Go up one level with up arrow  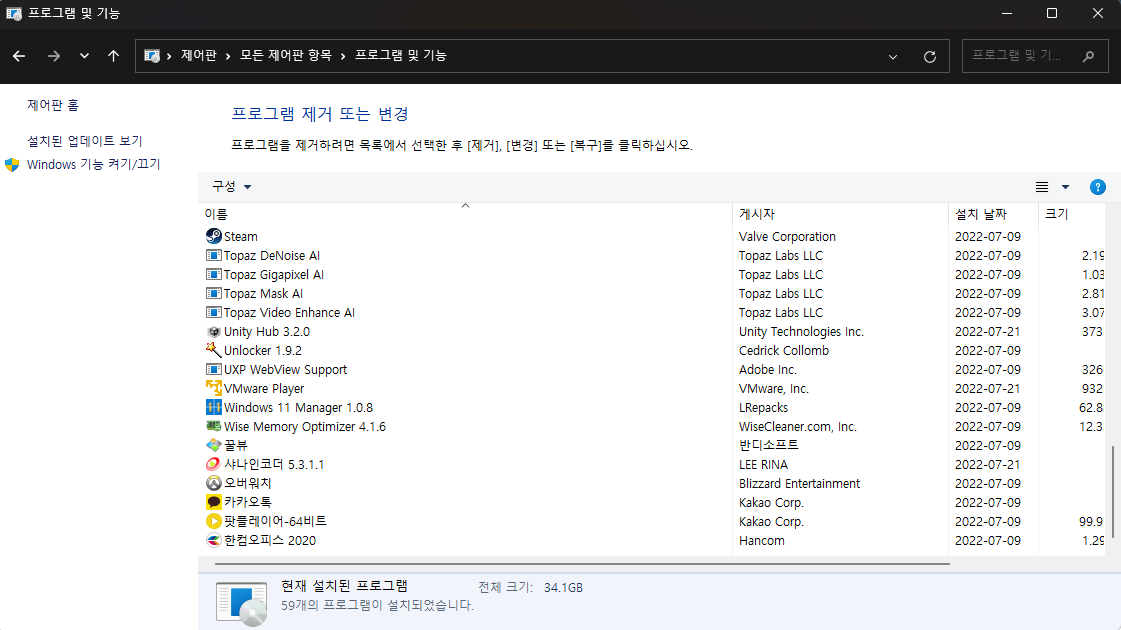click(x=113, y=56)
